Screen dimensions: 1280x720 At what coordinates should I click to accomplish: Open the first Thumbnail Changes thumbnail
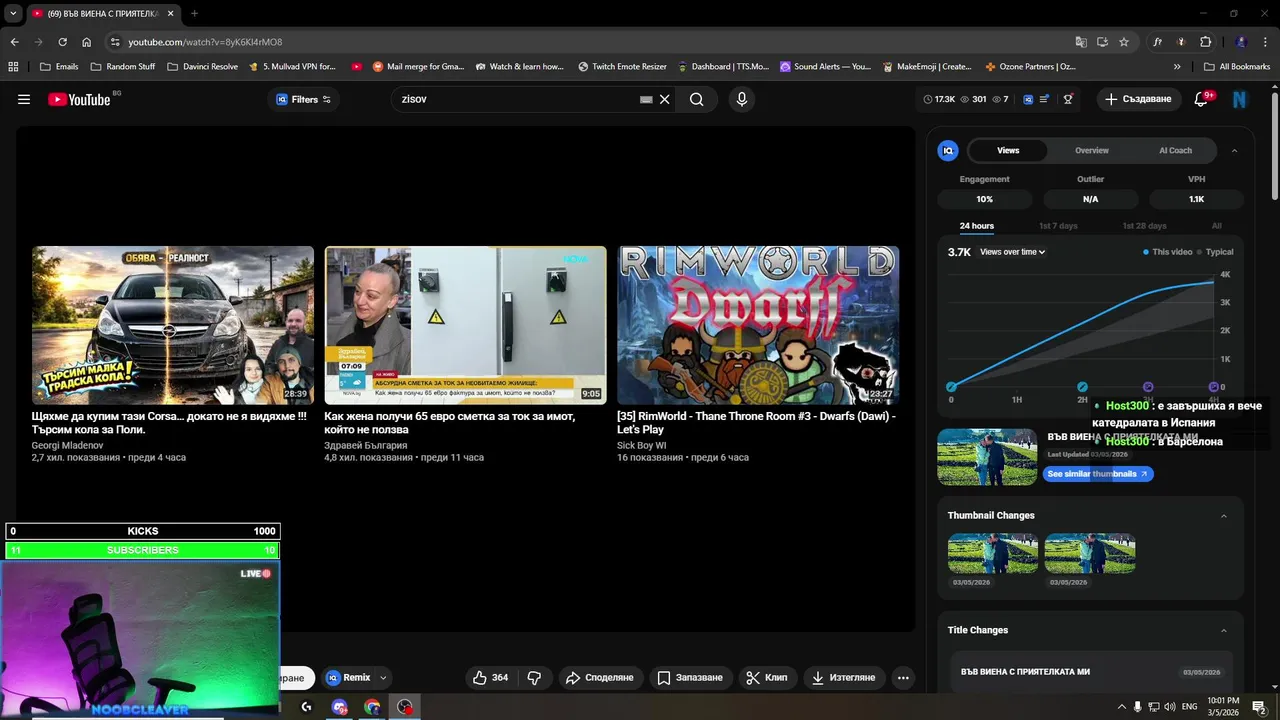coord(993,553)
